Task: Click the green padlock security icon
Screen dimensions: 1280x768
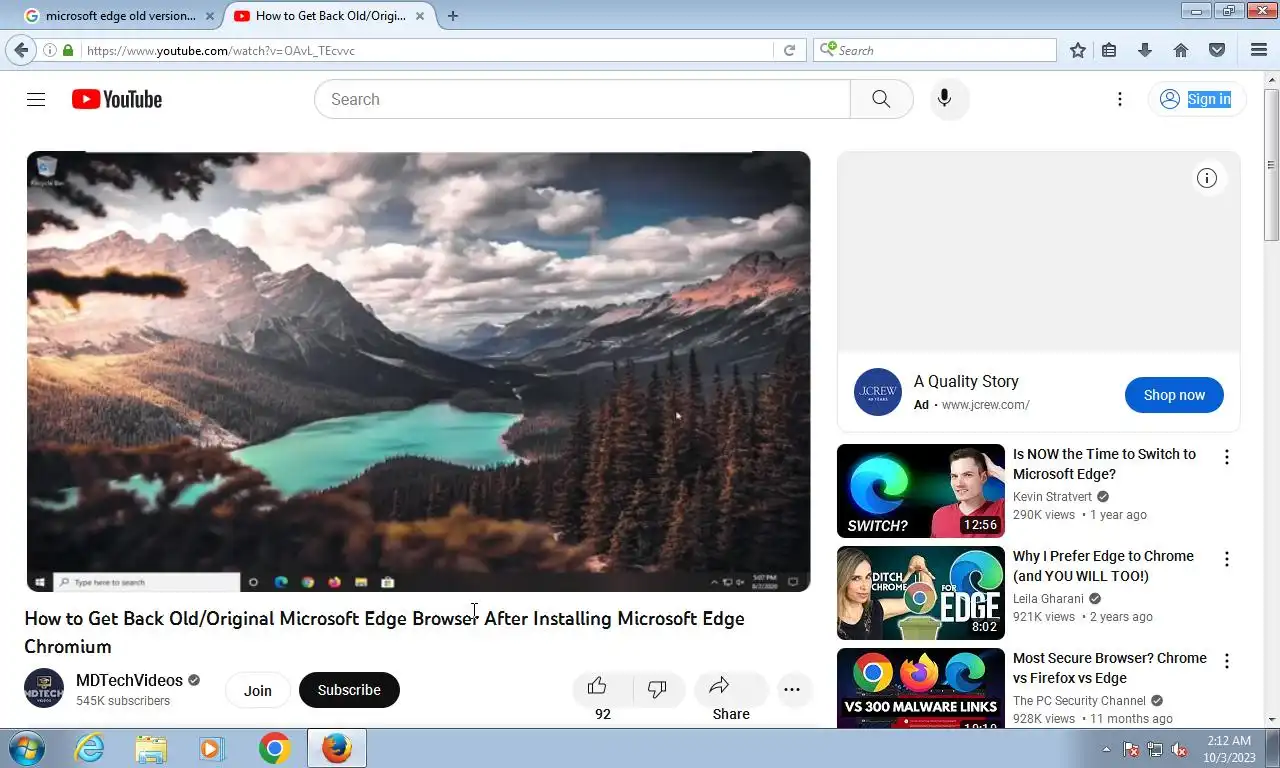Action: (68, 50)
